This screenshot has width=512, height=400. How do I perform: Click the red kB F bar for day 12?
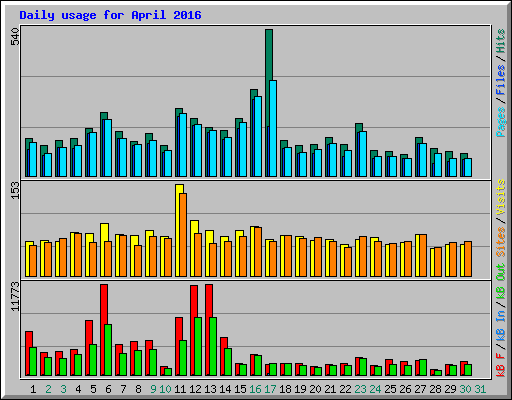[194, 301]
